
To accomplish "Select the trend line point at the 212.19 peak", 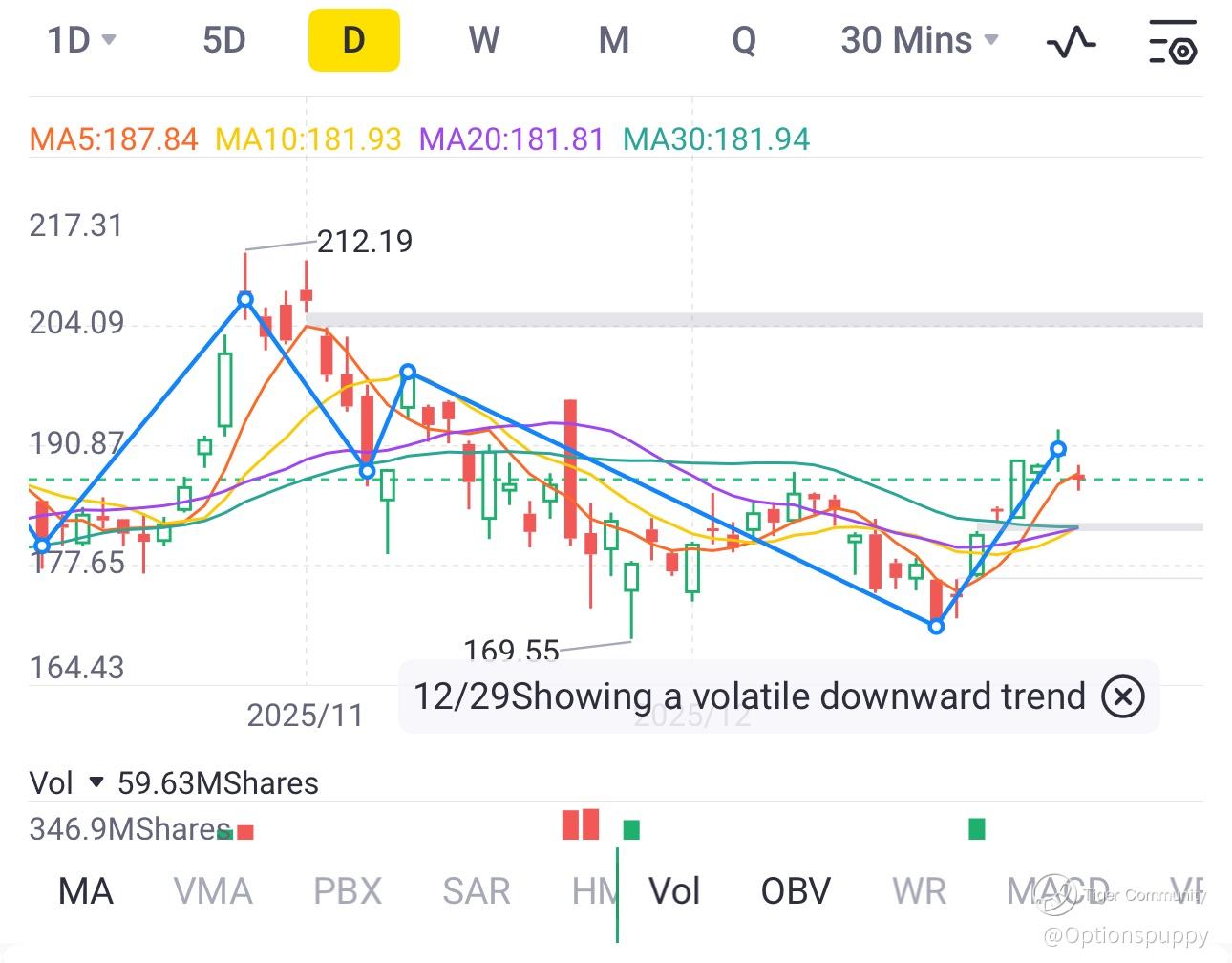I will coord(245,299).
